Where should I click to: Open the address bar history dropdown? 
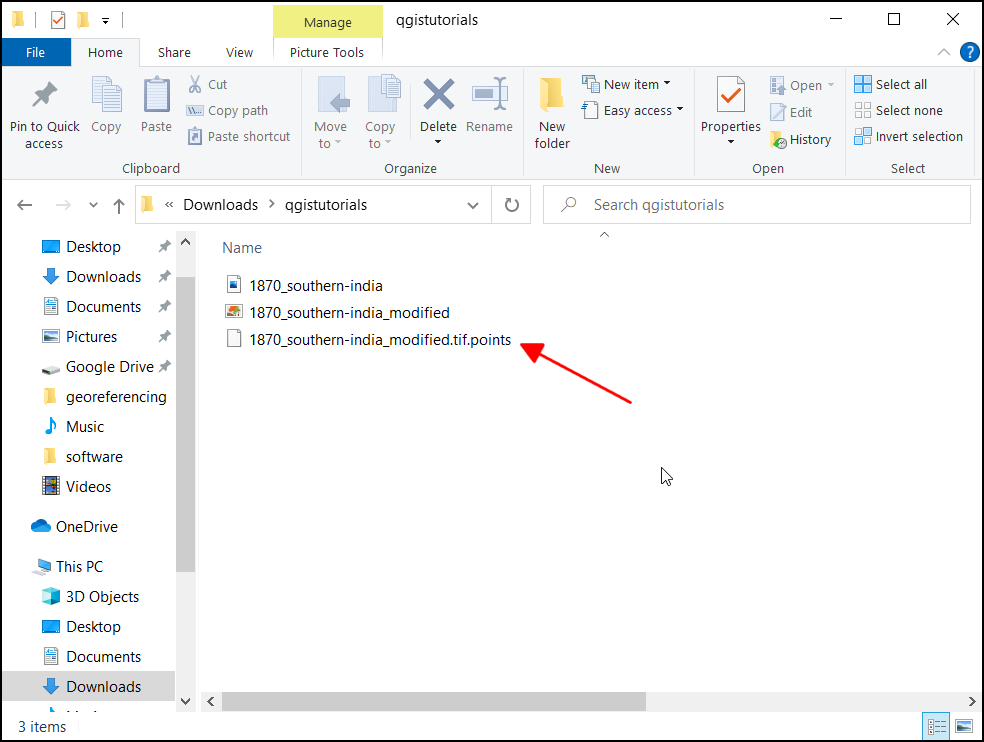(x=473, y=205)
